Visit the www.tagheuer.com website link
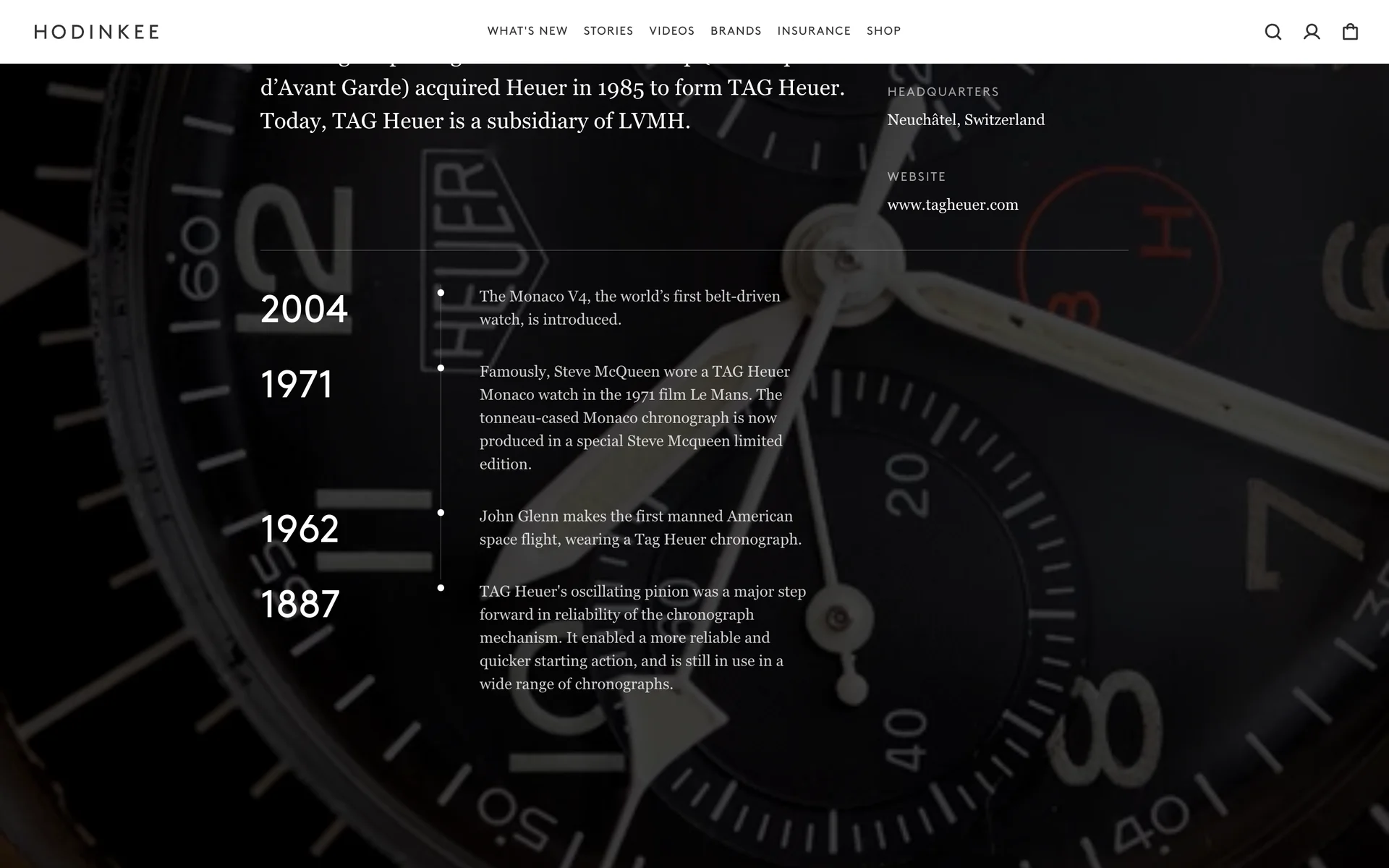 point(952,205)
